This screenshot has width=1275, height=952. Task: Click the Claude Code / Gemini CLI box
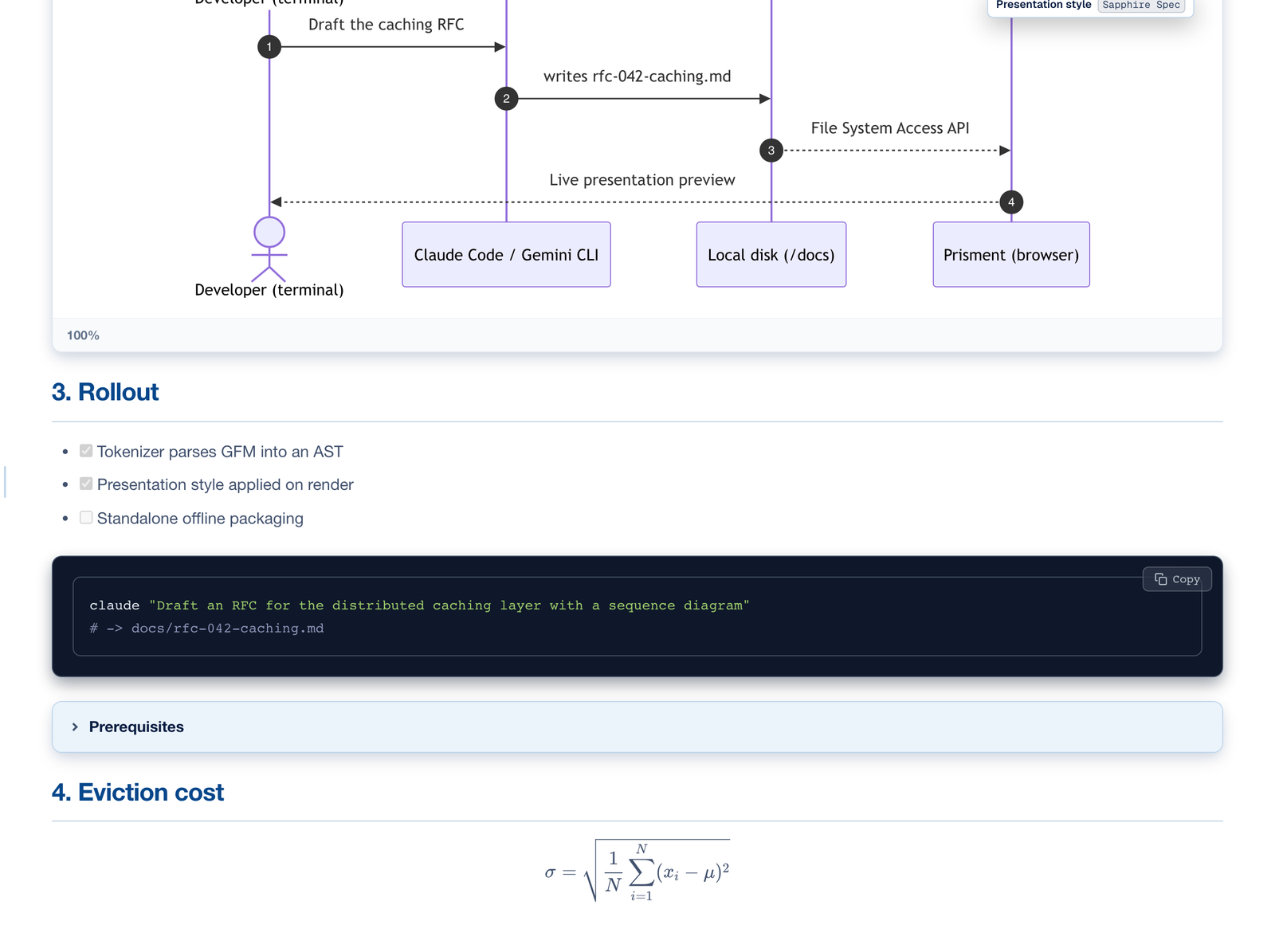click(506, 255)
